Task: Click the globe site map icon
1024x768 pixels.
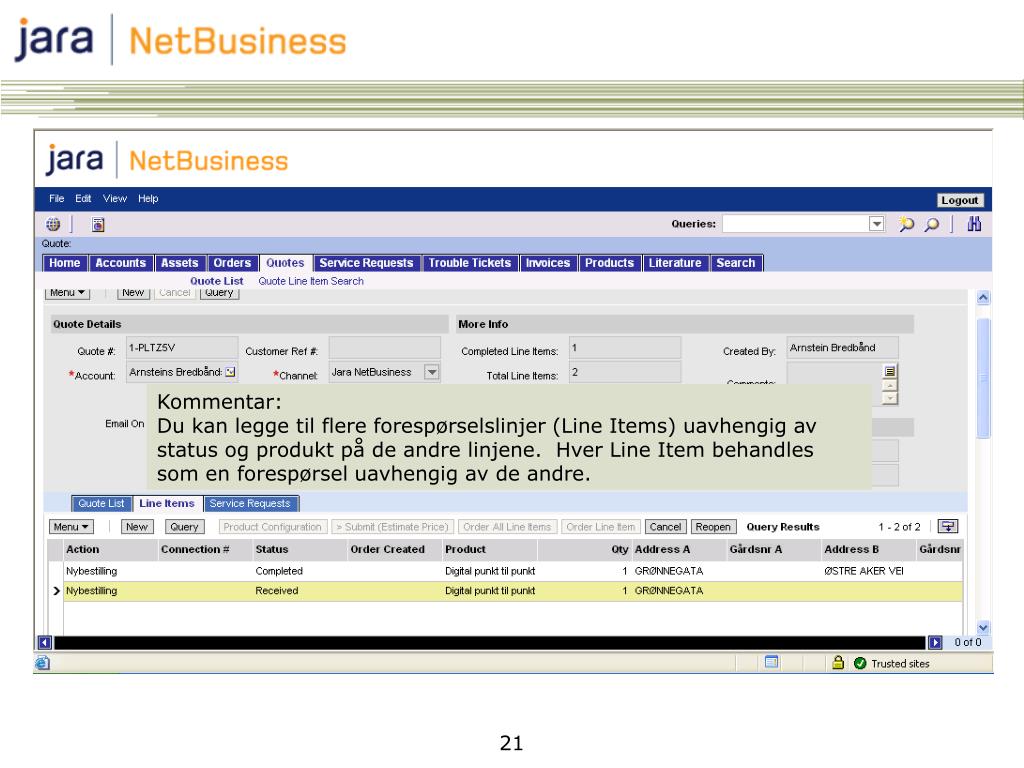Action: click(53, 225)
